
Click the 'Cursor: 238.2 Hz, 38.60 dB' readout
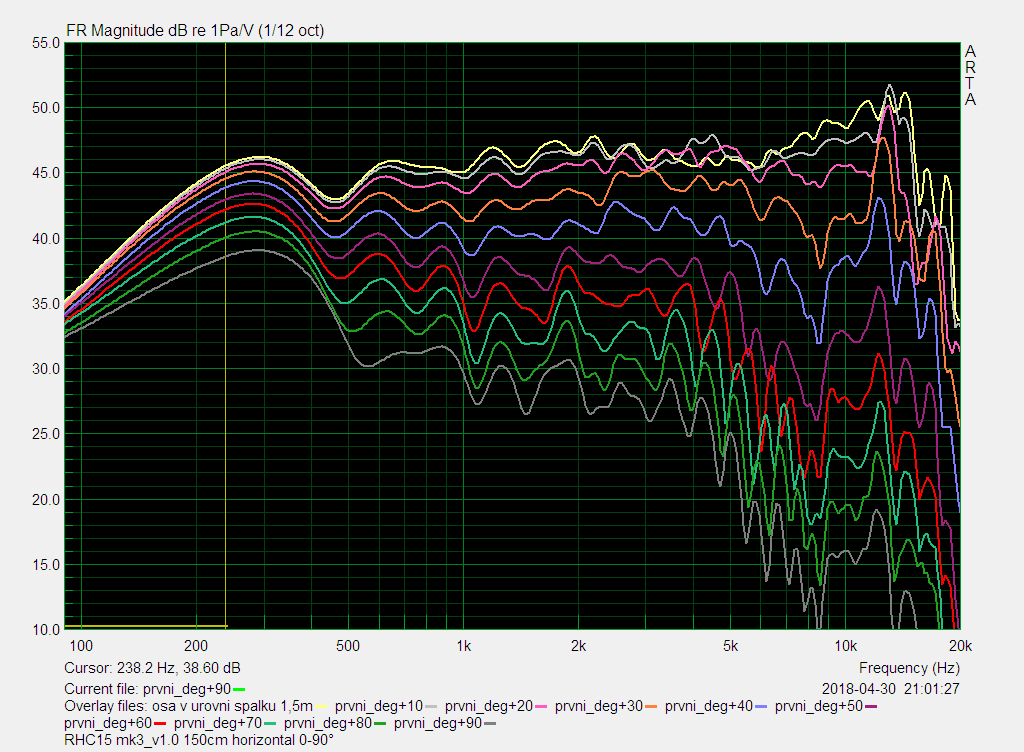152,668
